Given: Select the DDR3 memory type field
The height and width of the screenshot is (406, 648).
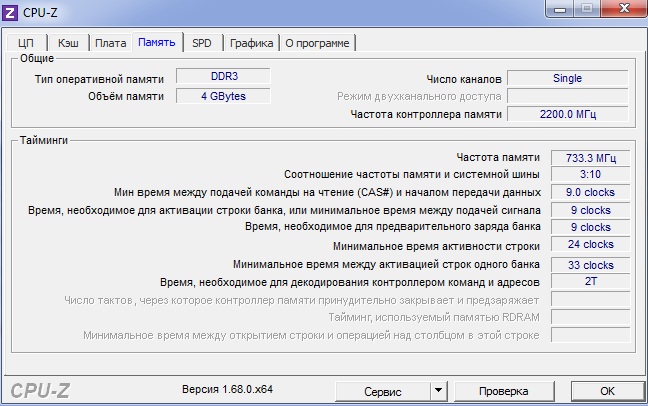Looking at the screenshot, I should coord(224,76).
